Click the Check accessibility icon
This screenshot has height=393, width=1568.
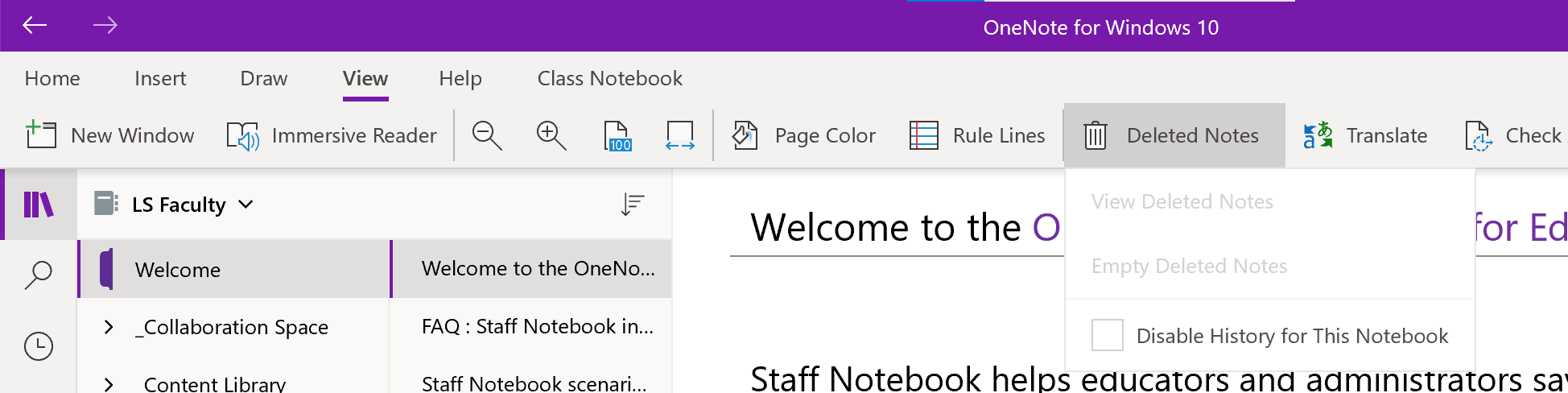1479,135
